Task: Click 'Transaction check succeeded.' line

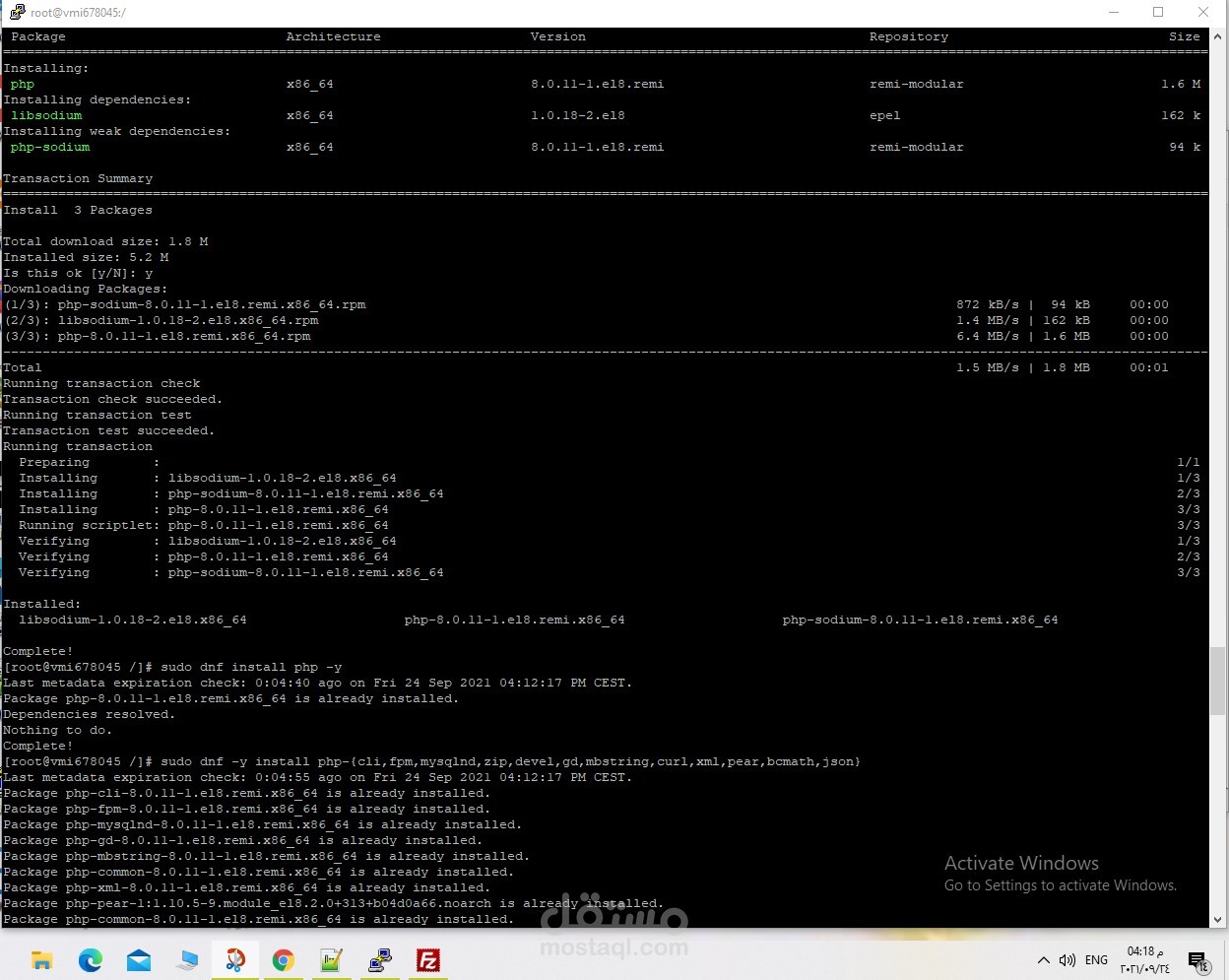Action: tap(112, 399)
